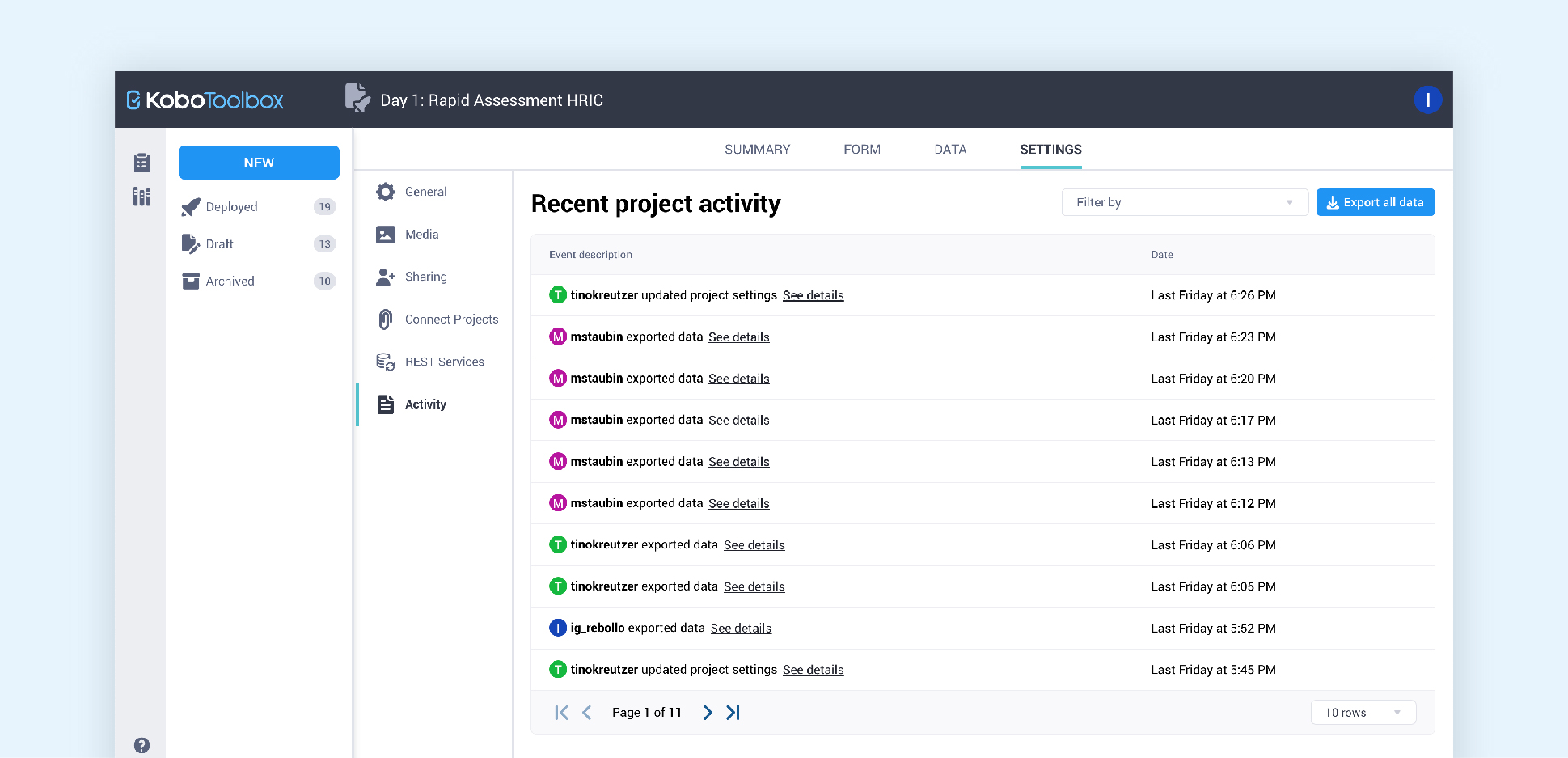Open the 10 rows per page dropdown
The image size is (1568, 758).
(x=1363, y=713)
